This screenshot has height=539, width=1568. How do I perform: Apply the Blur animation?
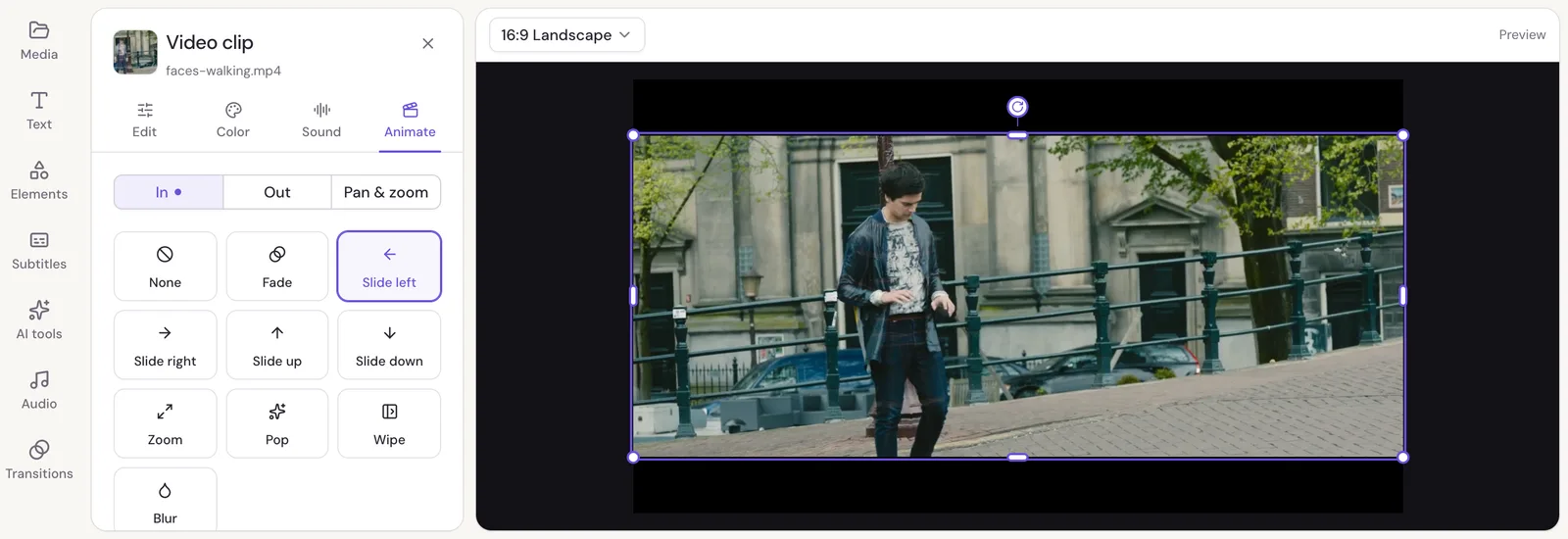(166, 500)
